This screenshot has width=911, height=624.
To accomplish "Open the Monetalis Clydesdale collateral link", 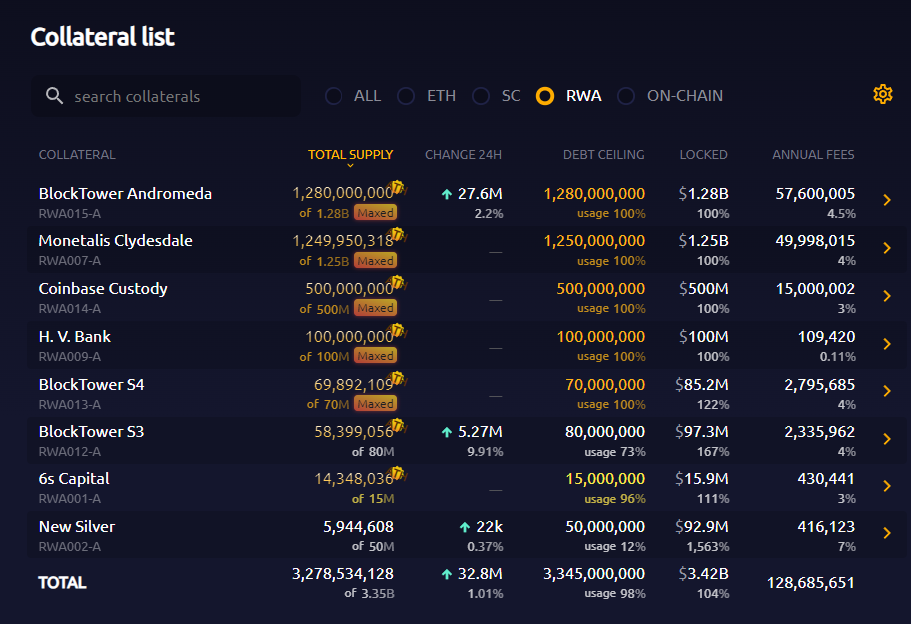I will click(x=115, y=241).
